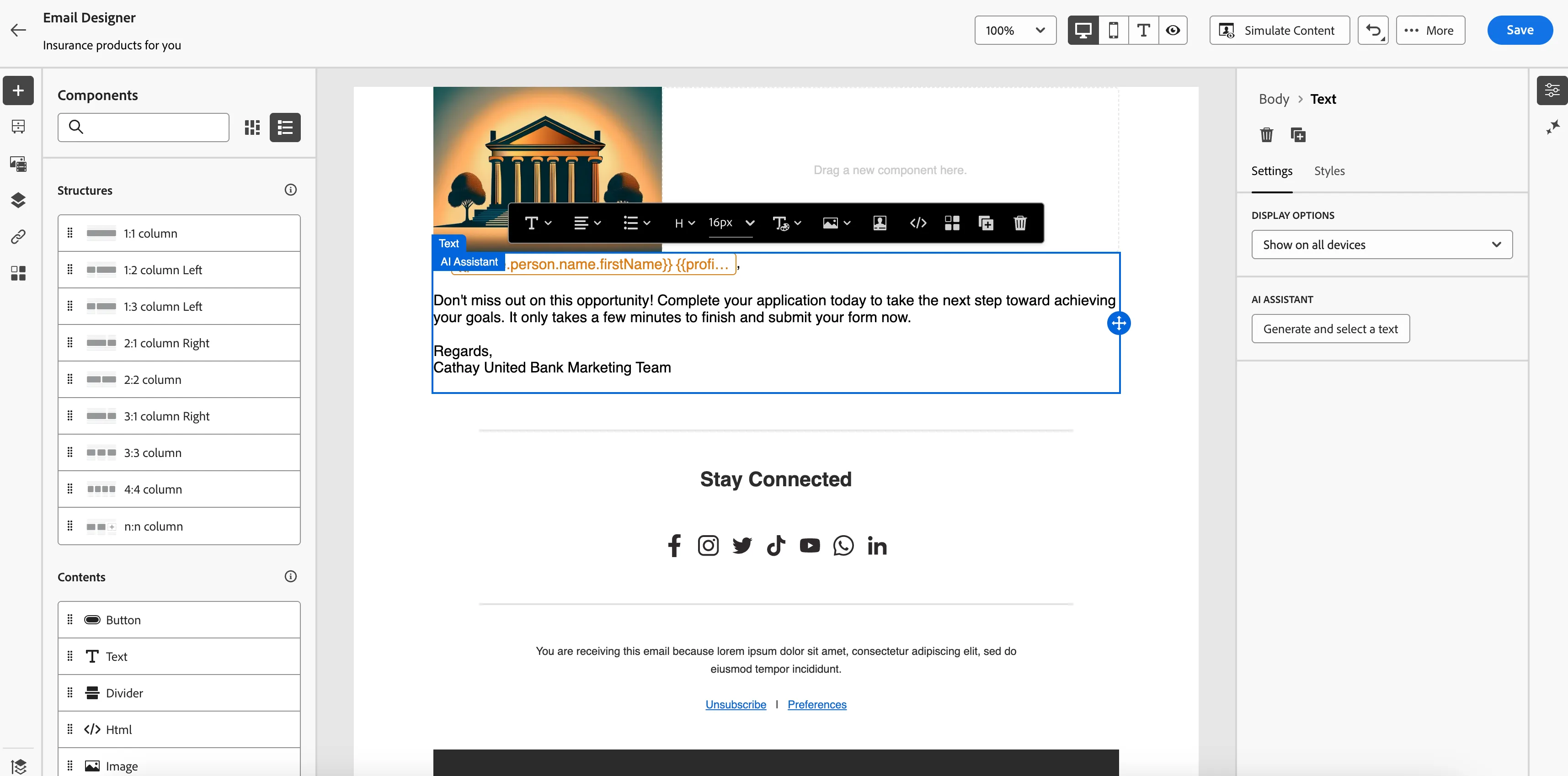Select the Divider content component
Image resolution: width=1568 pixels, height=776 pixels.
pyautogui.click(x=179, y=693)
